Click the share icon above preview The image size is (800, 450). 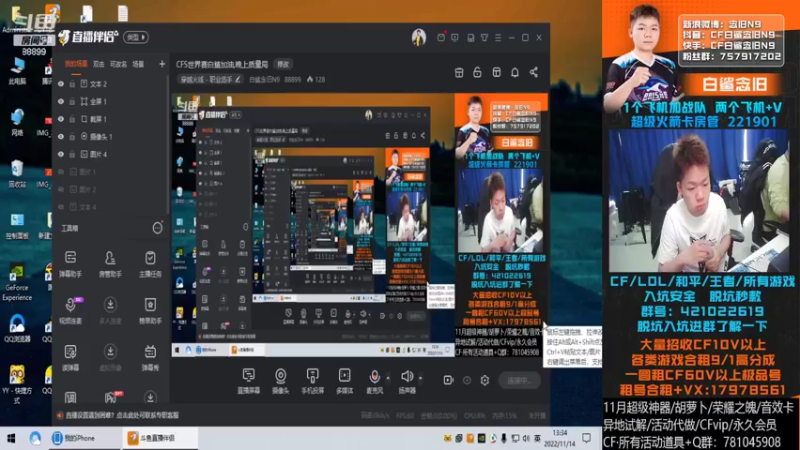pos(534,72)
